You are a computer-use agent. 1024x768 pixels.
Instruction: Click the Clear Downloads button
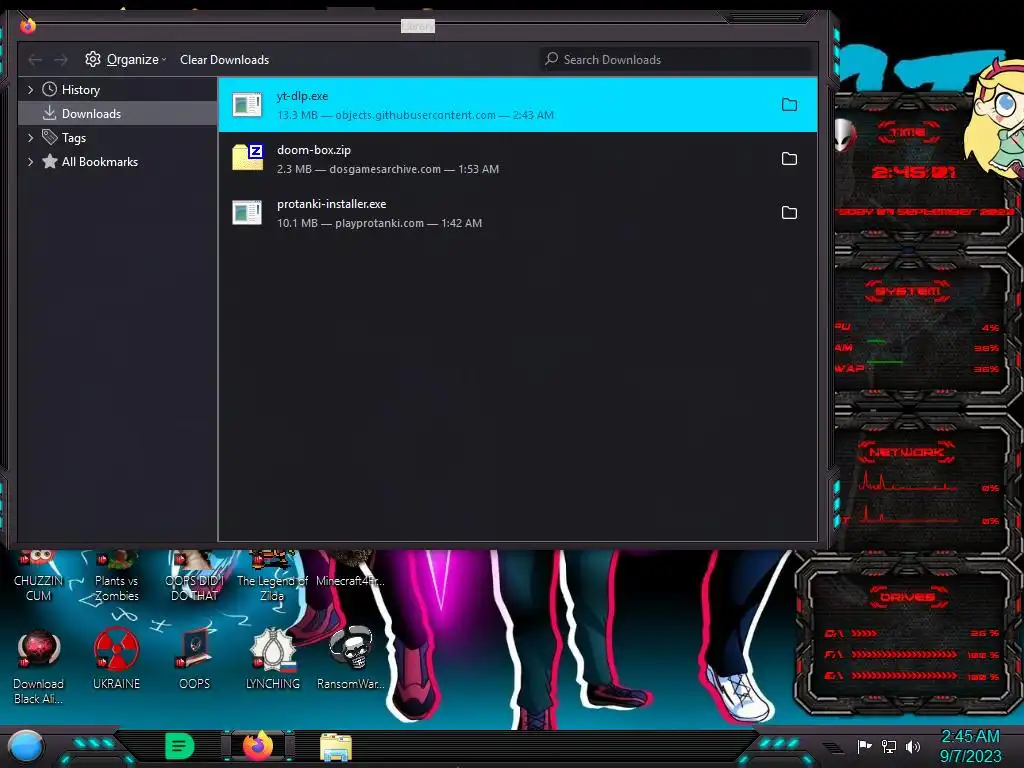click(225, 59)
